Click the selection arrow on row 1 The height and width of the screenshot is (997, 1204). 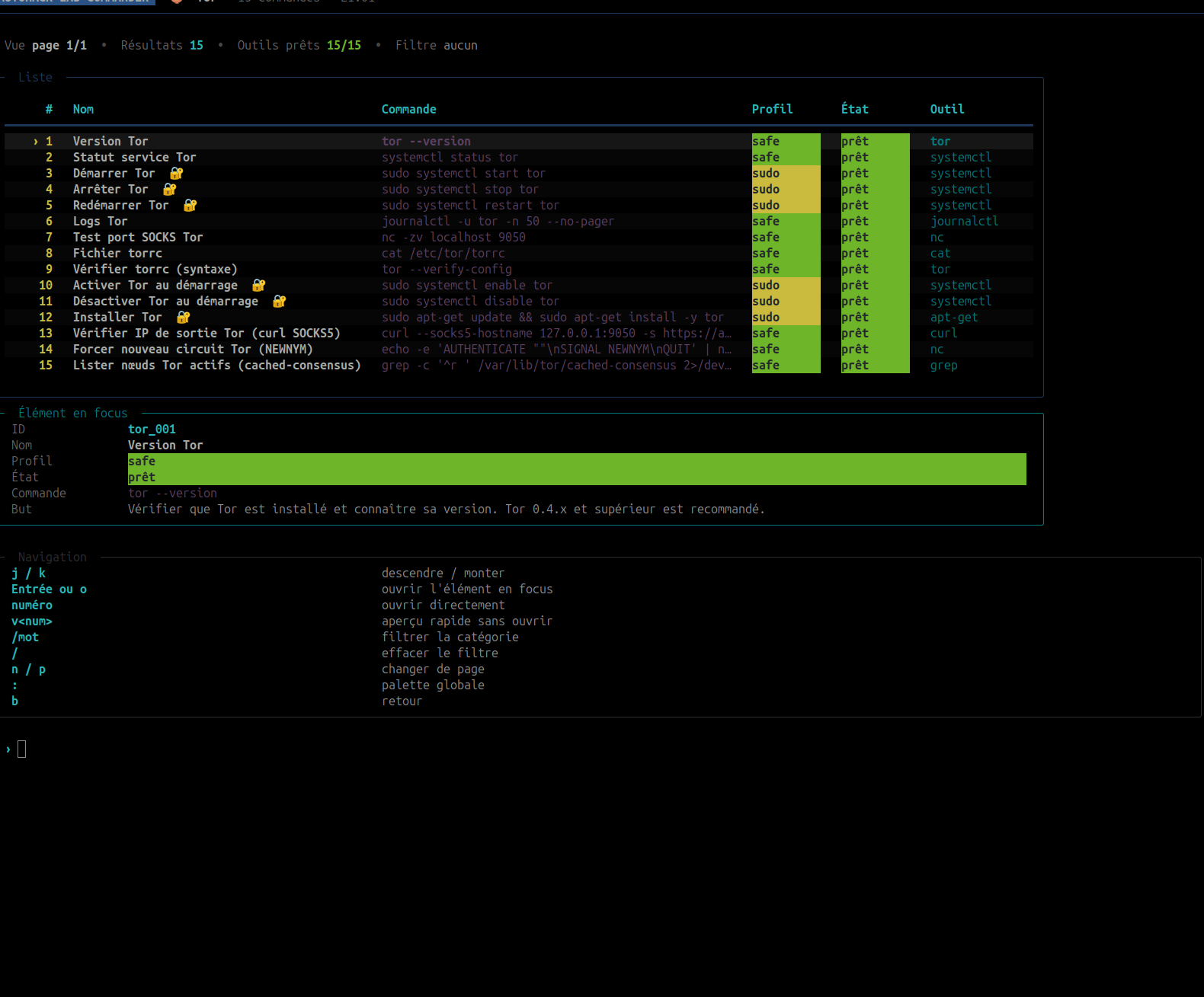35,141
